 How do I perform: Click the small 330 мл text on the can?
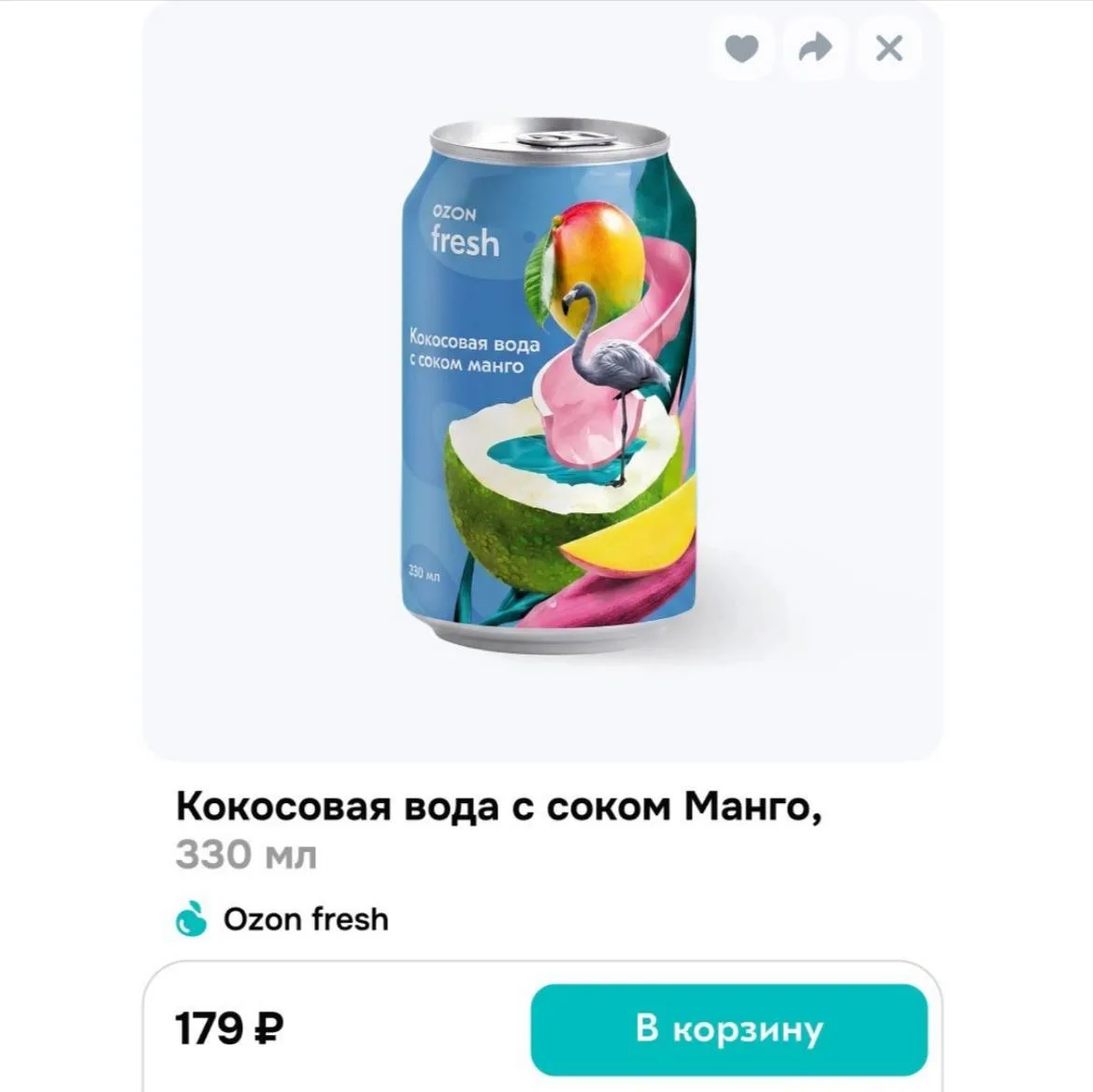coord(424,574)
